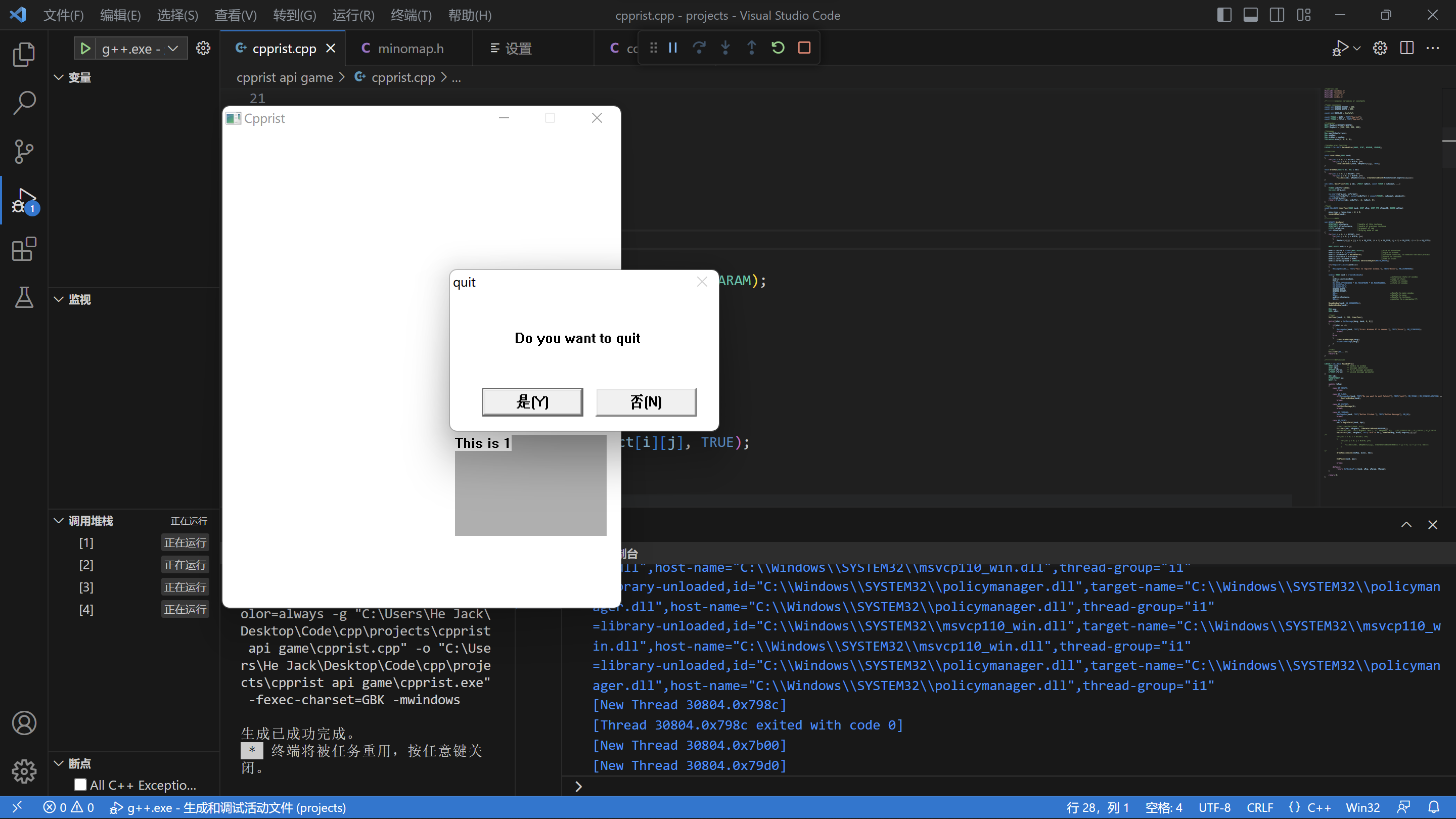The image size is (1456, 819).
Task: Split the editor to the right
Action: click(1407, 48)
